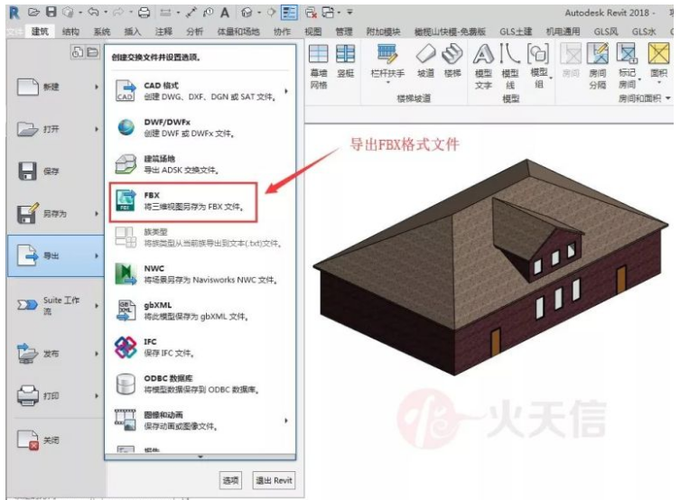Click the Stair (楼梯) tool icon
Viewport: 680px width, 500px height.
452,54
